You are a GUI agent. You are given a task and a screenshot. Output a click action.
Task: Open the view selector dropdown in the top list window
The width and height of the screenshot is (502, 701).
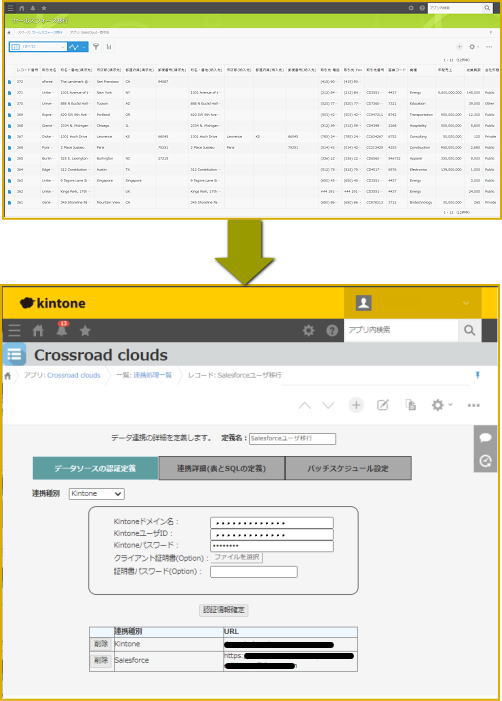[38, 46]
